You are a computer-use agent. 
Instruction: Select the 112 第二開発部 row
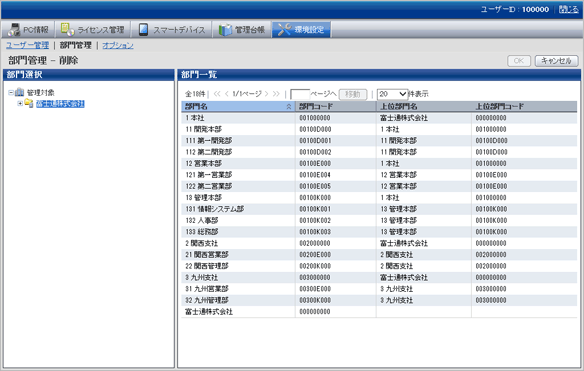point(379,152)
